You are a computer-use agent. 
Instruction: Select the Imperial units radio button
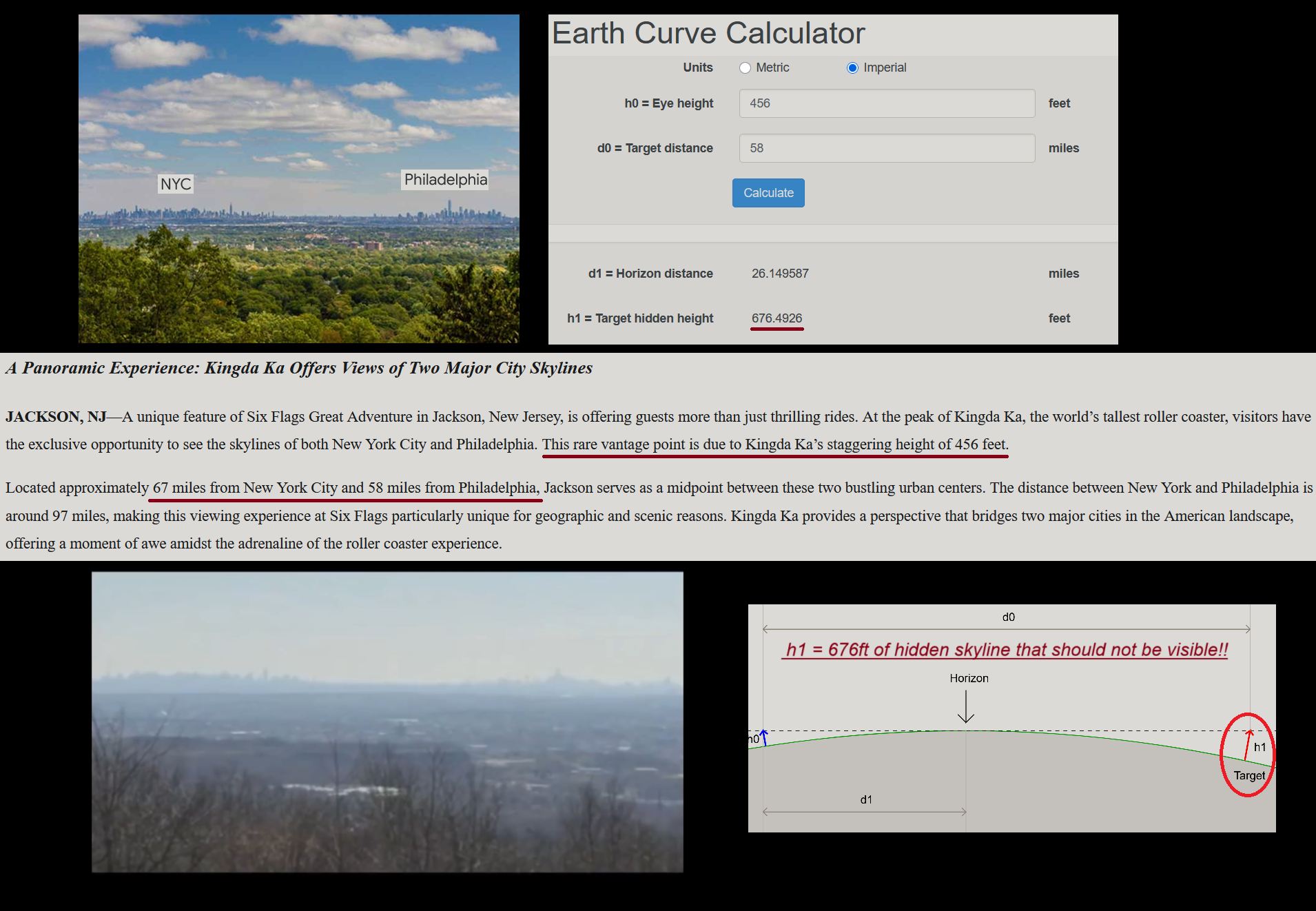pyautogui.click(x=852, y=68)
